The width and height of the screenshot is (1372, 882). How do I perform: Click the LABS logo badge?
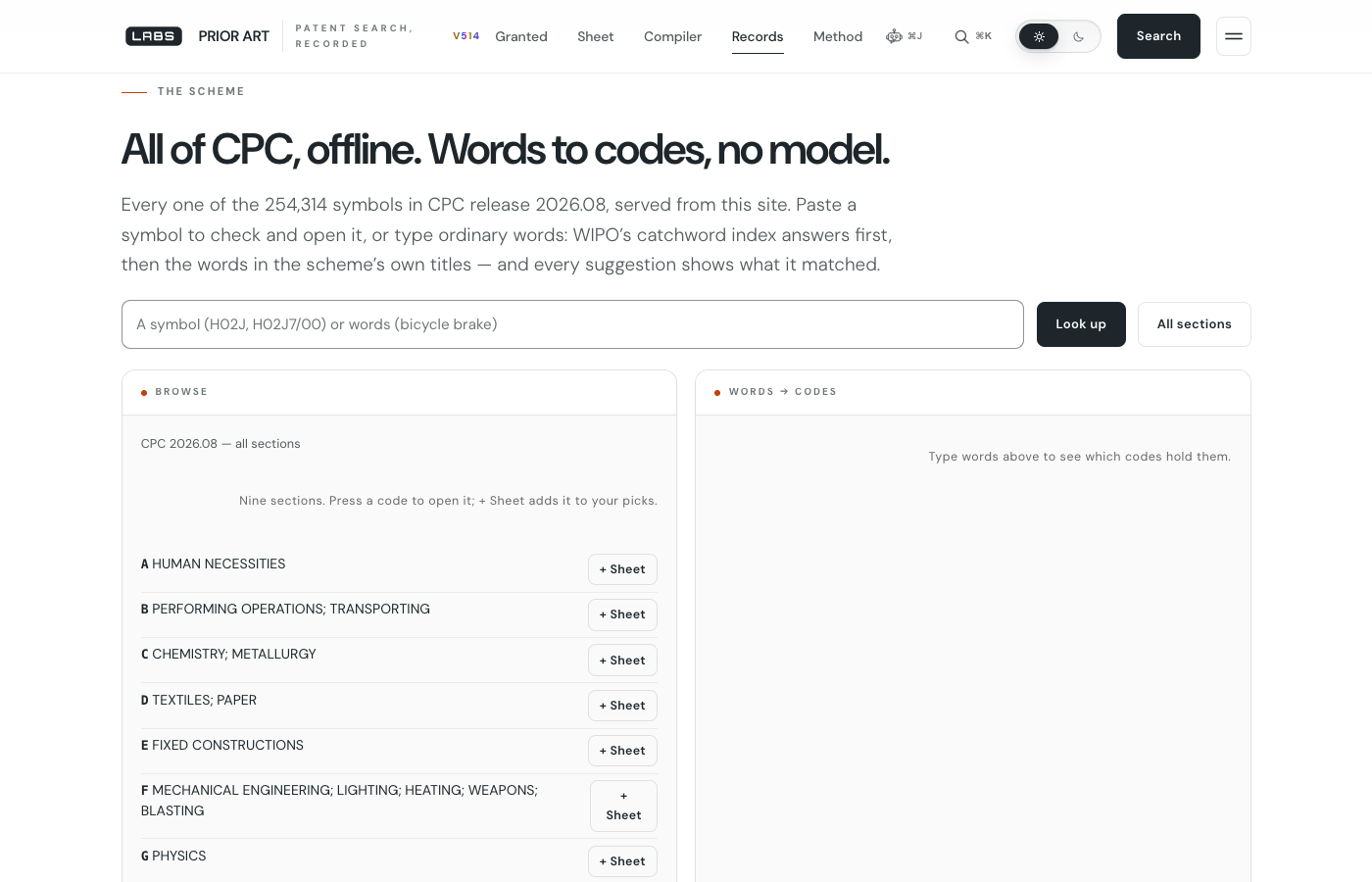(x=154, y=36)
